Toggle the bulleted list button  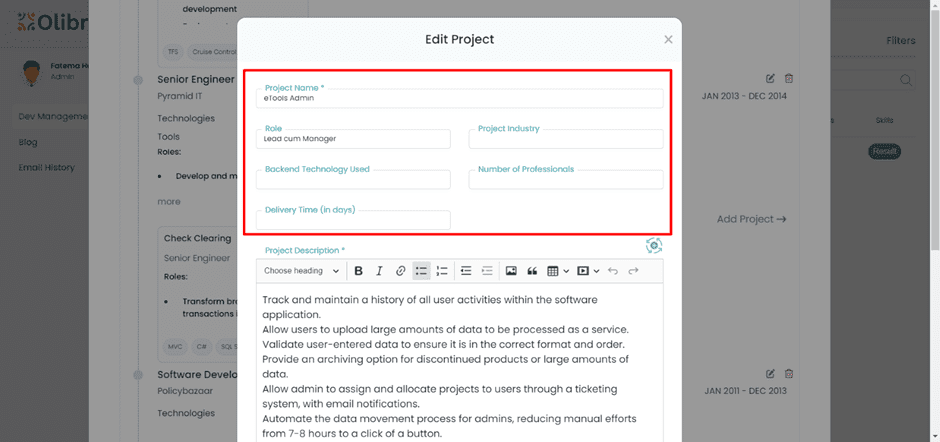pos(421,271)
